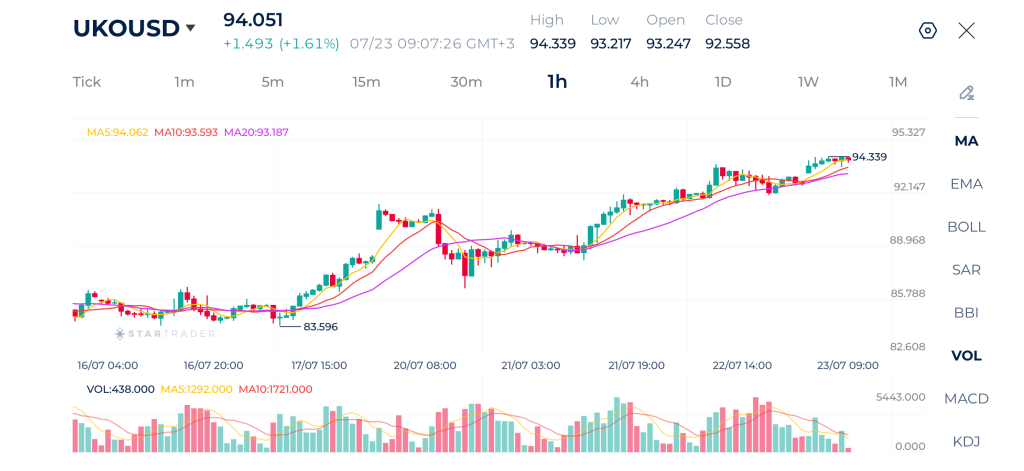Open the chart settings hexagon icon
The width and height of the screenshot is (1024, 471).
click(928, 31)
